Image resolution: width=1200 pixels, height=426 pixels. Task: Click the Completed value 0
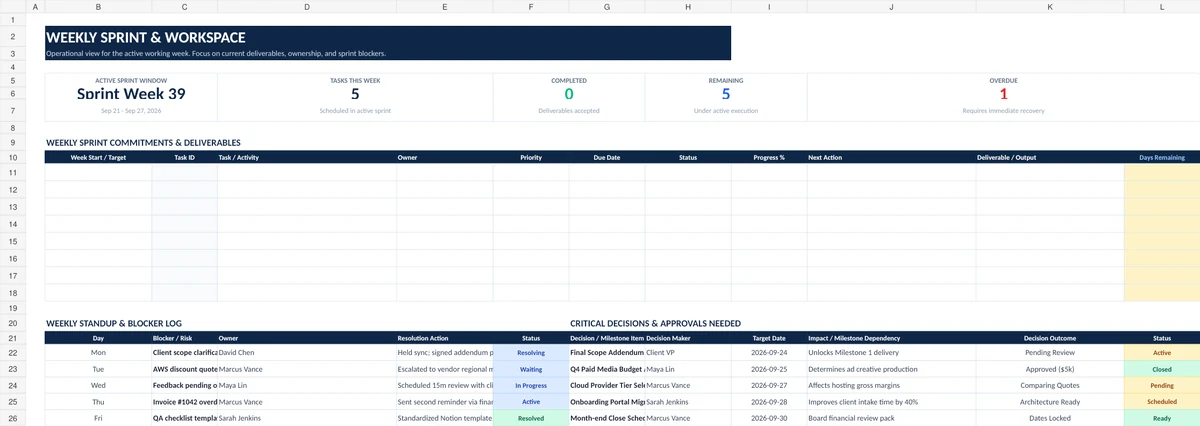pyautogui.click(x=569, y=94)
